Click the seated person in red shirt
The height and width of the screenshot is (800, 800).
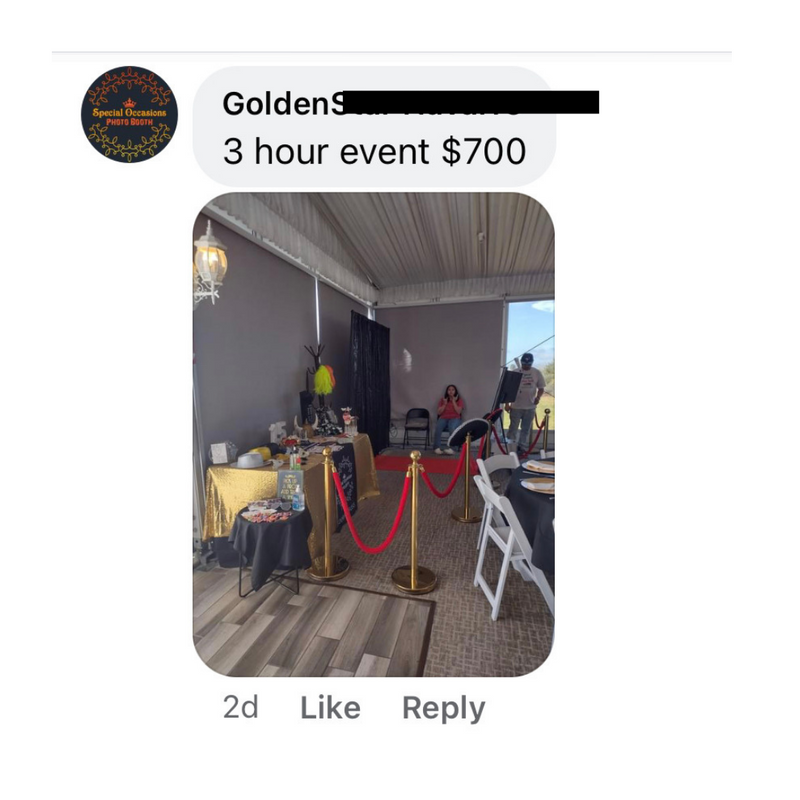[448, 419]
